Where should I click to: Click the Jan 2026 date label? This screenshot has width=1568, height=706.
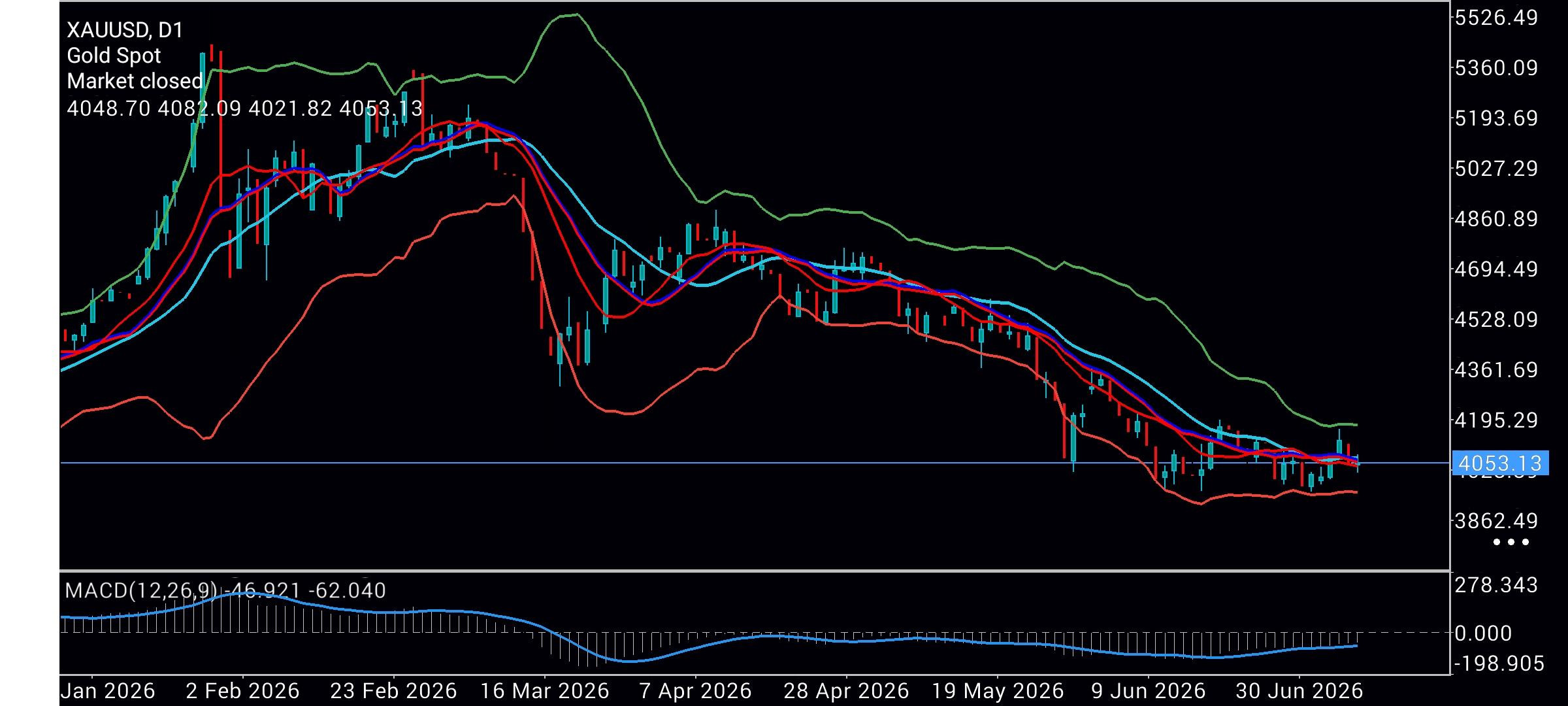(x=108, y=691)
